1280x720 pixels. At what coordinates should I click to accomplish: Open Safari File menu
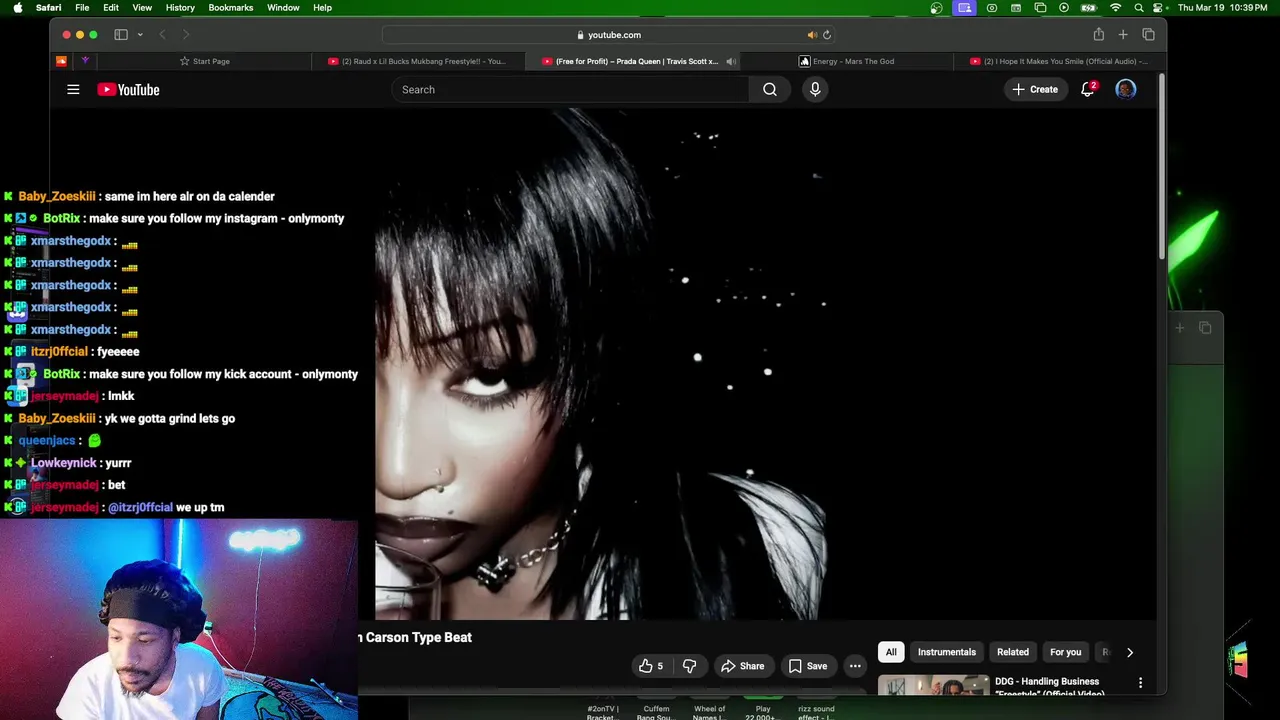click(x=82, y=8)
